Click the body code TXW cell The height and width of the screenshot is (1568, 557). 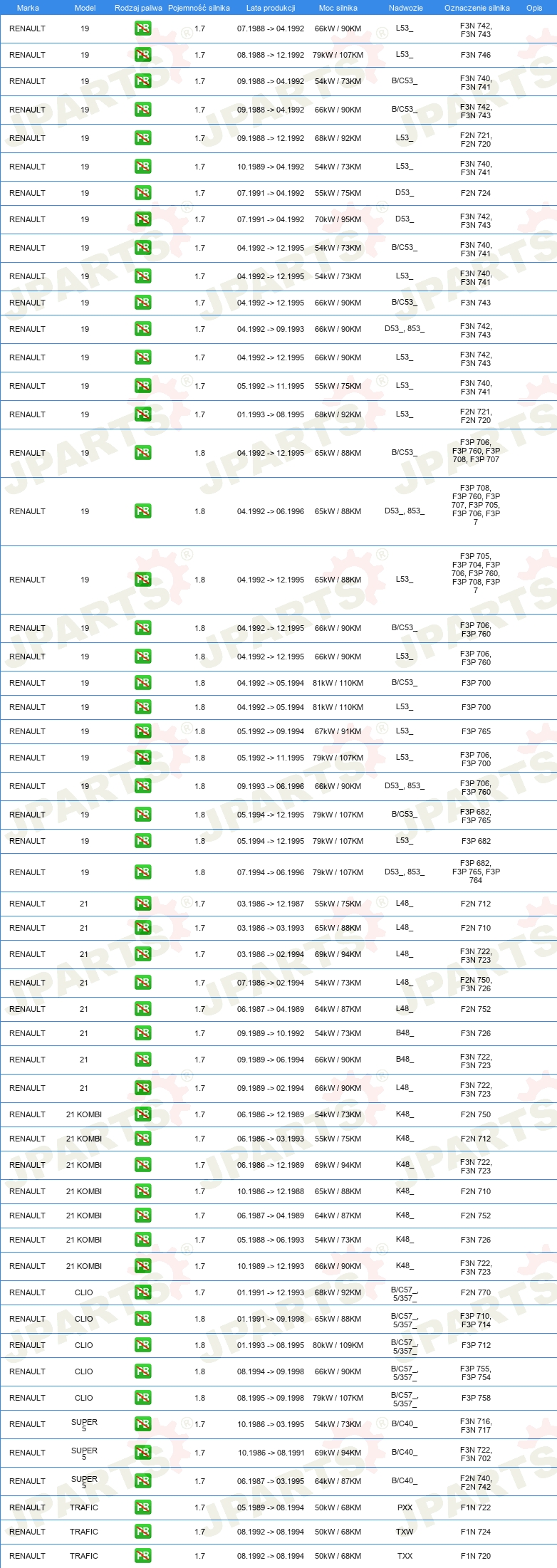[405, 1532]
